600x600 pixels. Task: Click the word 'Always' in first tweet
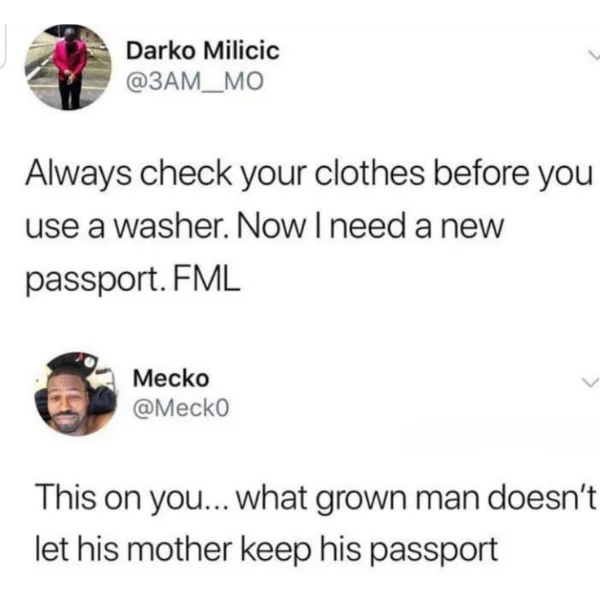coord(78,174)
